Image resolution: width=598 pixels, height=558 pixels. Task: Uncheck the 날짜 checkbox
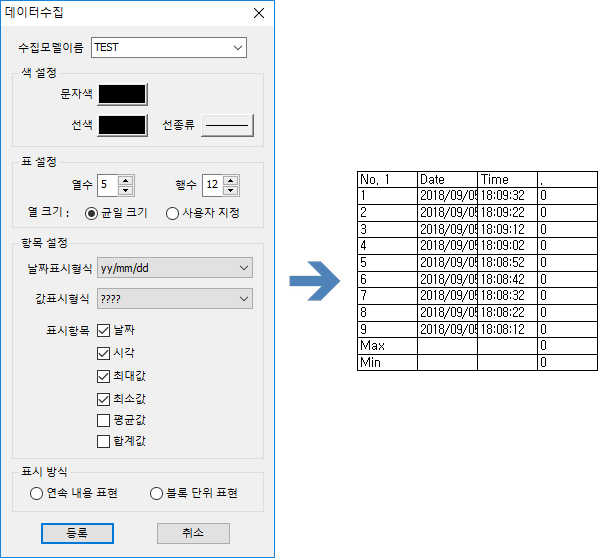coord(103,330)
